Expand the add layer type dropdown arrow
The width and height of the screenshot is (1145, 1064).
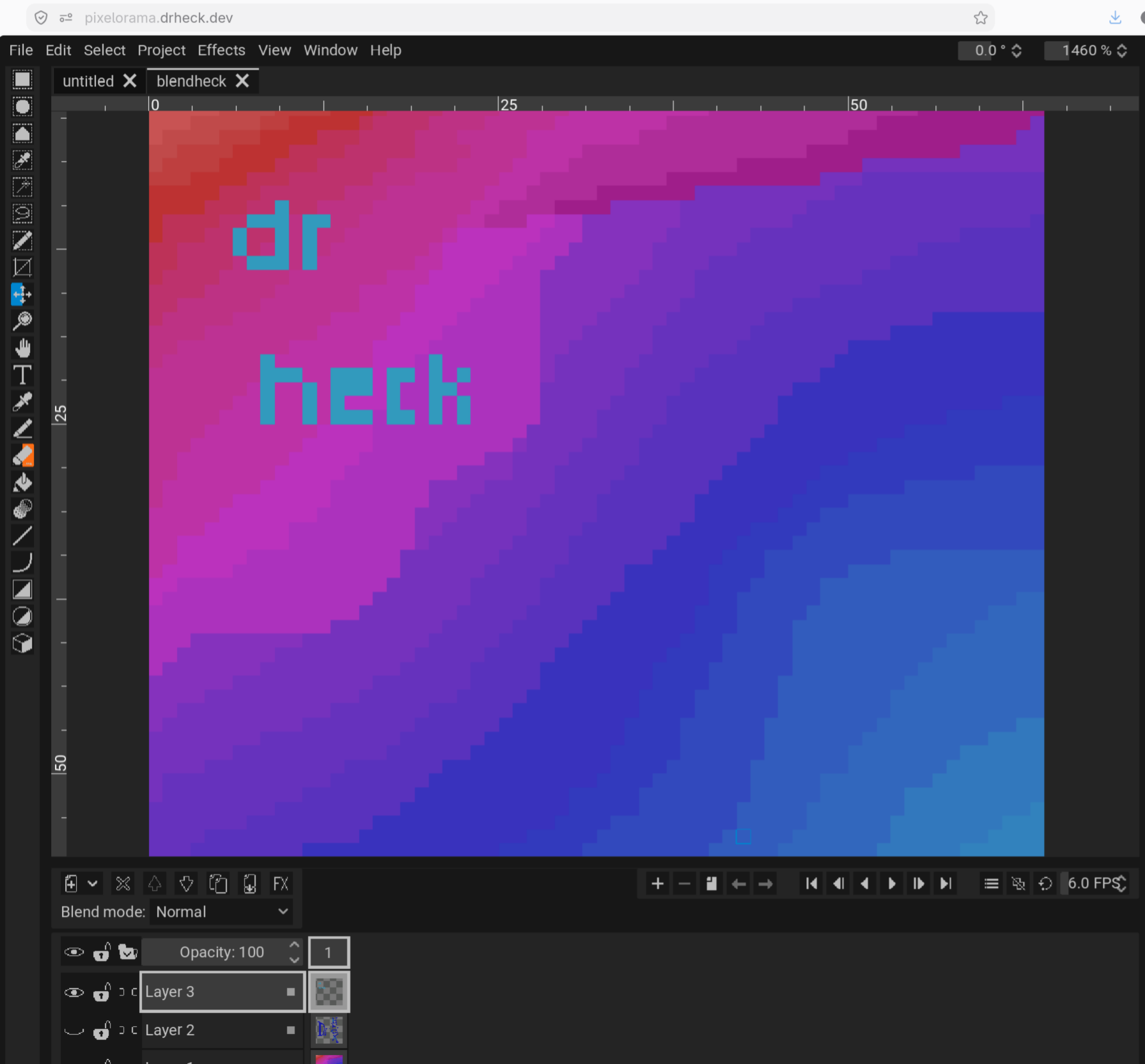pyautogui.click(x=93, y=884)
